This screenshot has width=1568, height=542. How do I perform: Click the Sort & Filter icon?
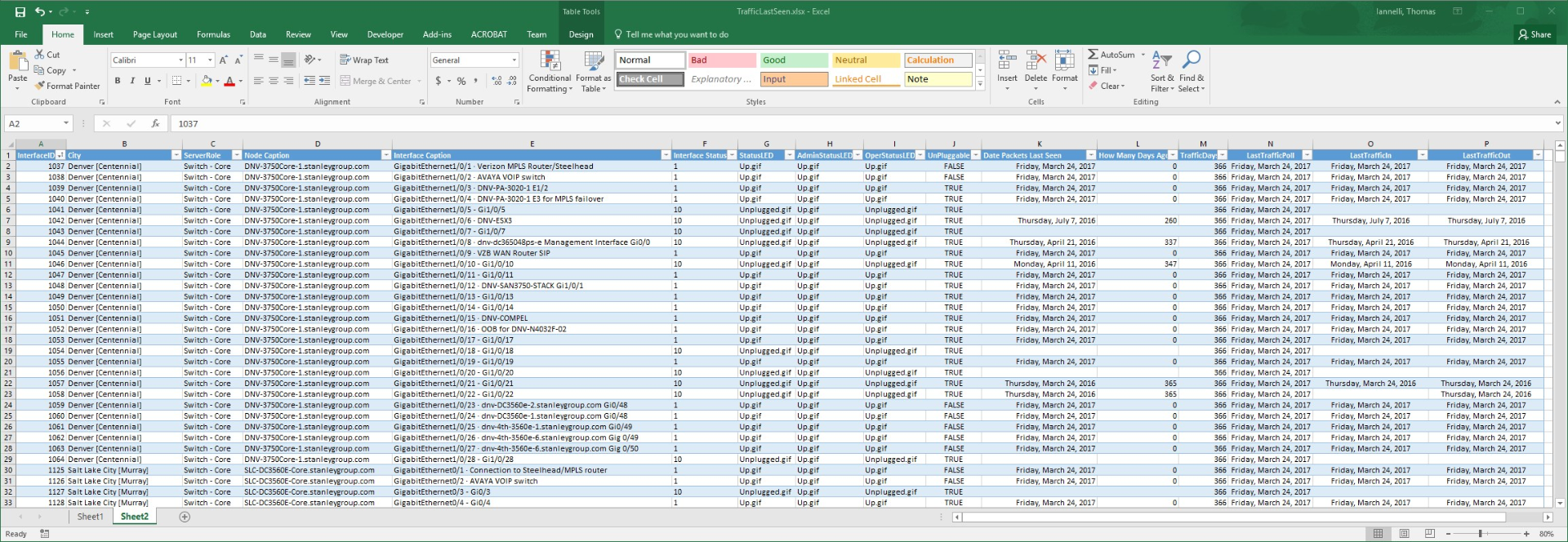point(1160,72)
